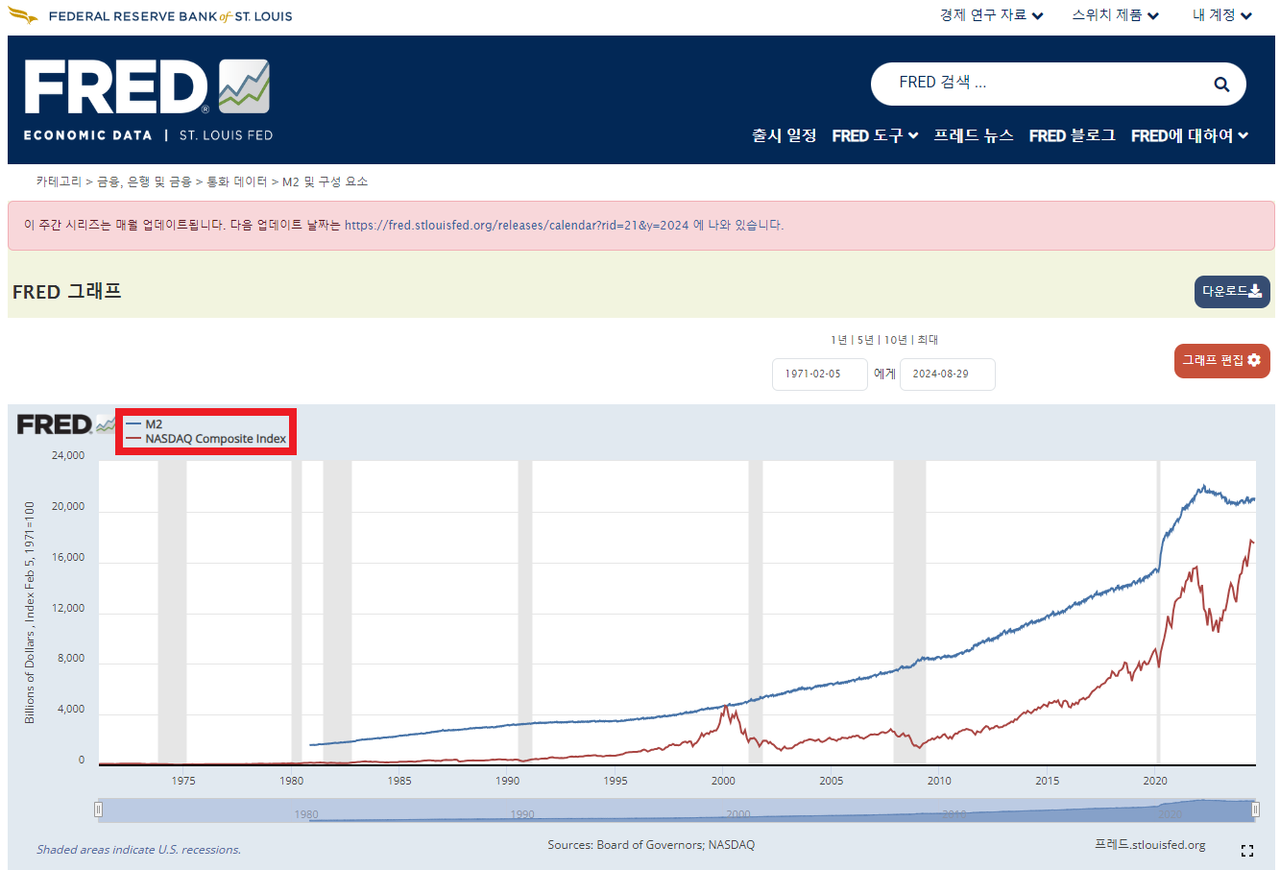Toggle NASDAQ Composite Index legend entry
The image size is (1280, 870).
[x=206, y=439]
